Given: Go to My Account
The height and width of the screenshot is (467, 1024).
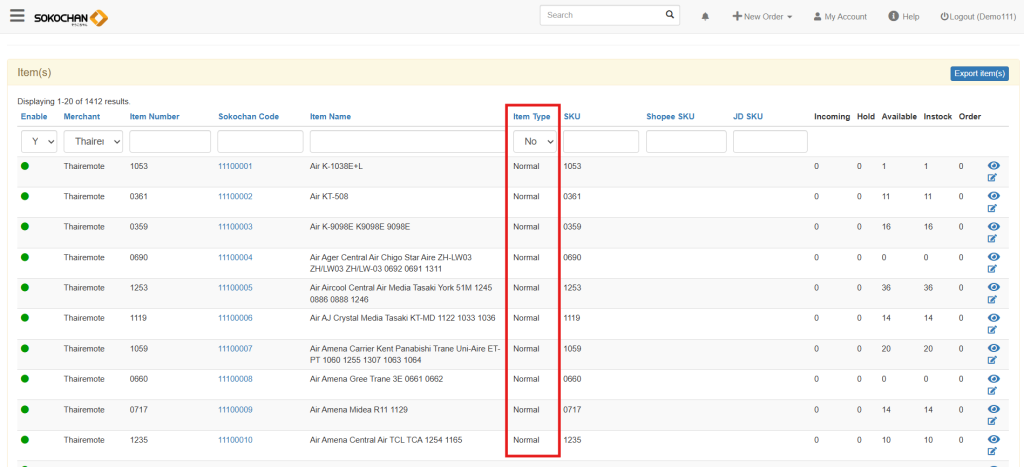Looking at the screenshot, I should point(839,17).
